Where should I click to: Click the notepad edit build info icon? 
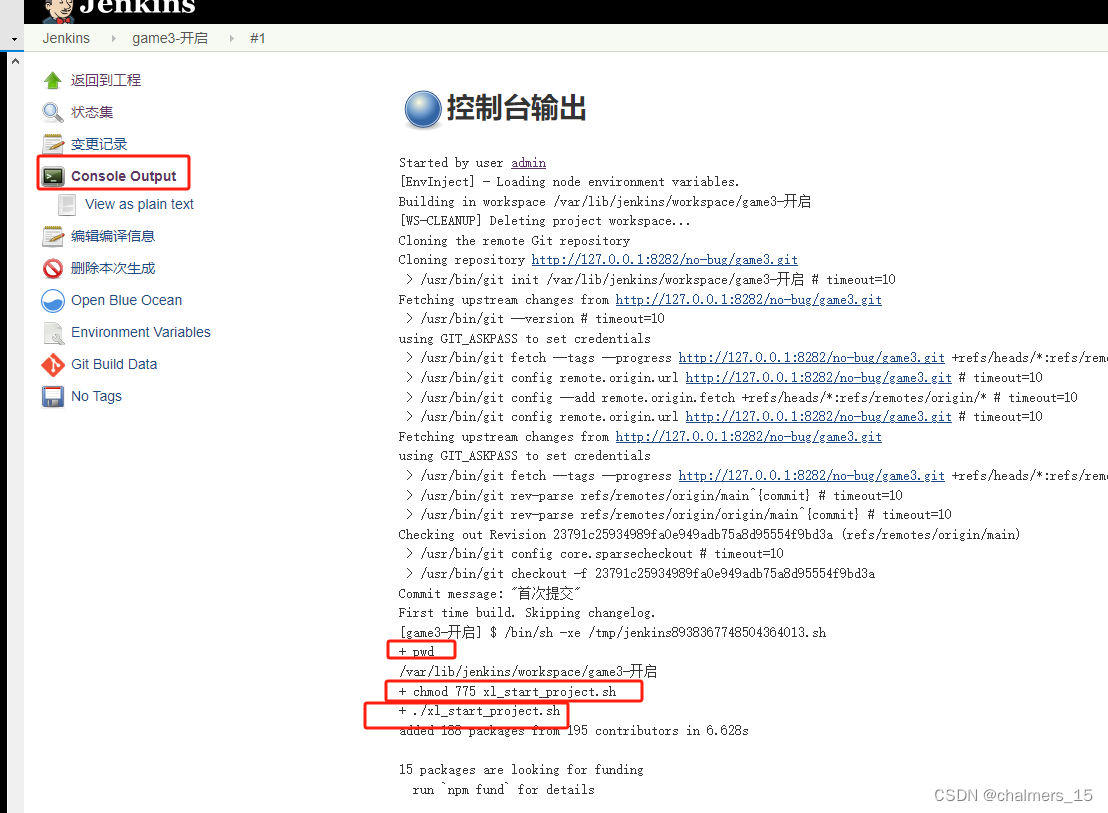[52, 237]
